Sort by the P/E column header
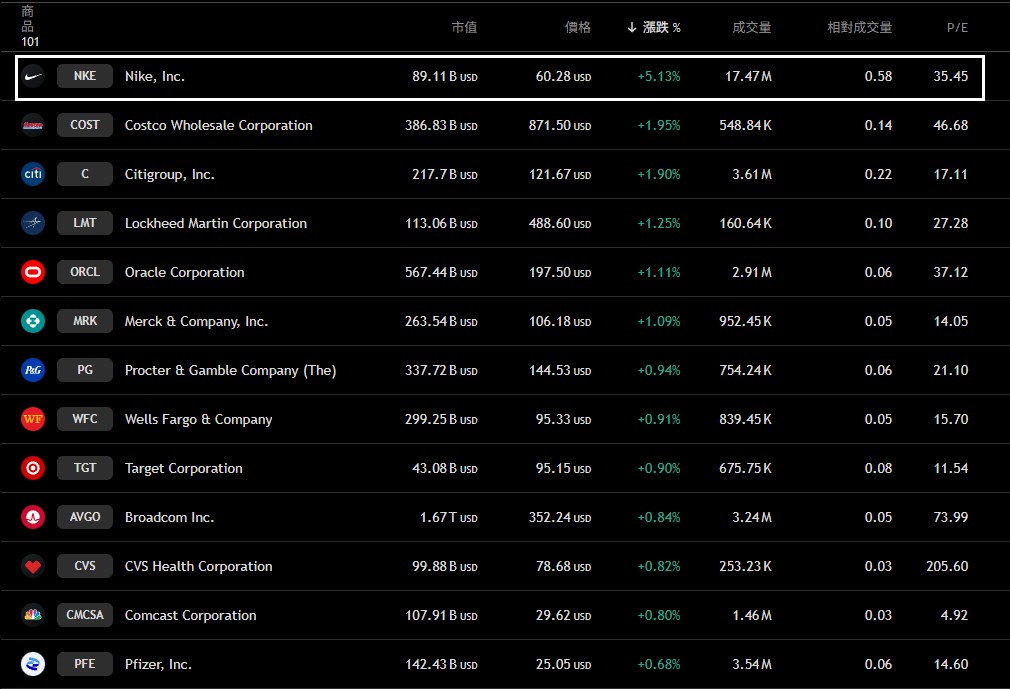The height and width of the screenshot is (689, 1010). (x=957, y=27)
